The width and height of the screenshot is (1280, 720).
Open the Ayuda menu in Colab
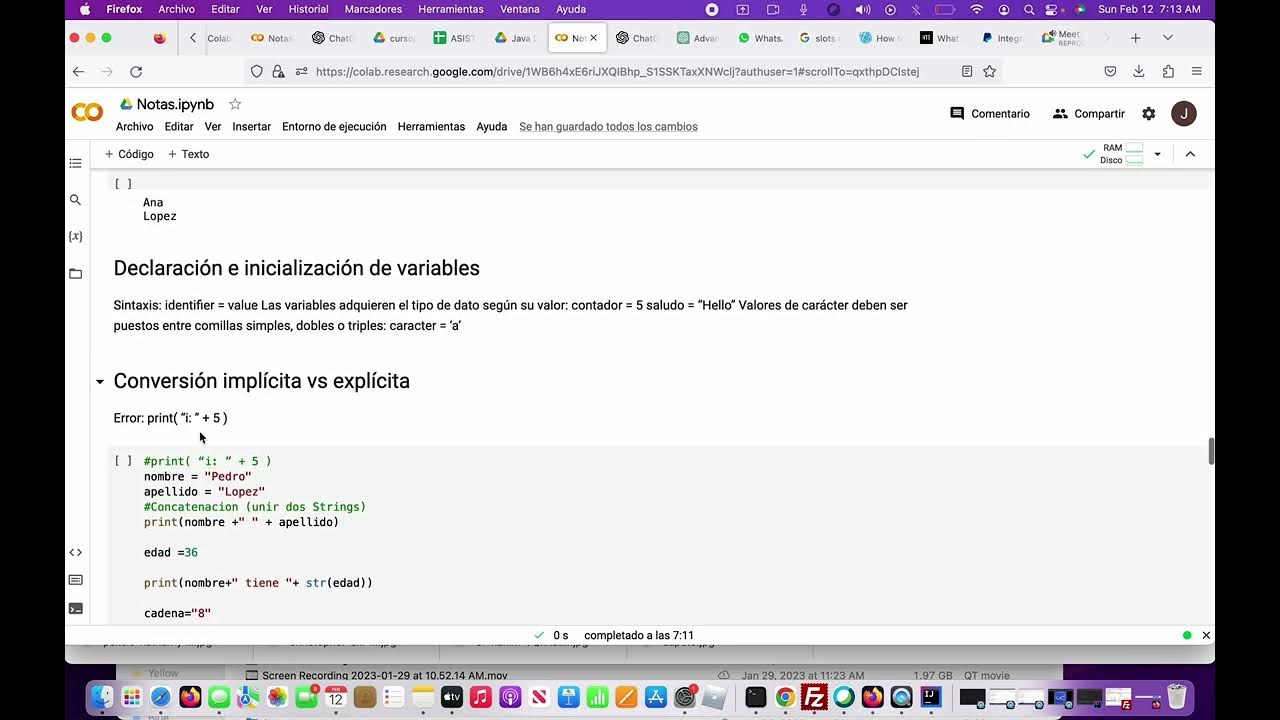coord(492,127)
